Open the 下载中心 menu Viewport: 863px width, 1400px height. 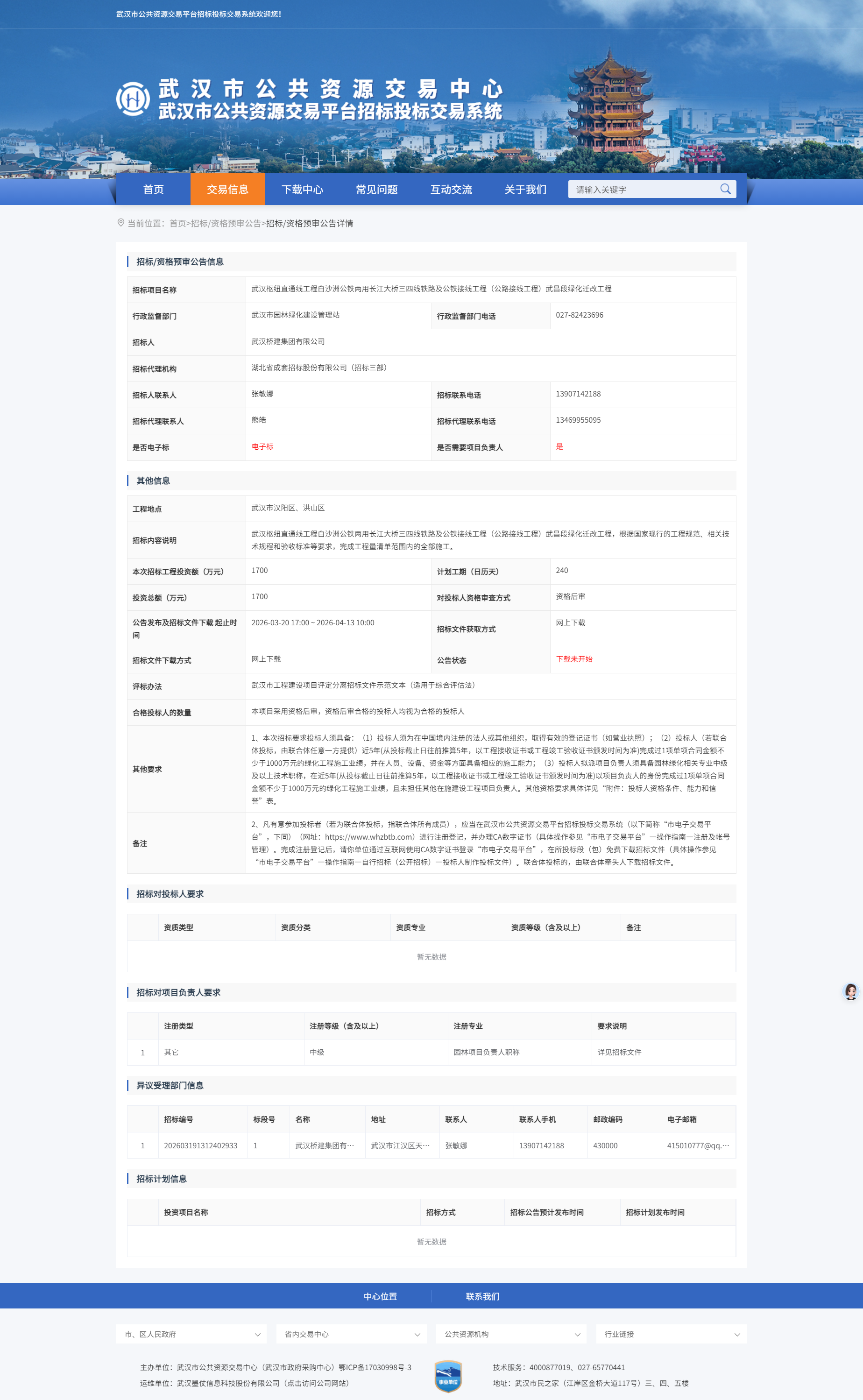303,190
